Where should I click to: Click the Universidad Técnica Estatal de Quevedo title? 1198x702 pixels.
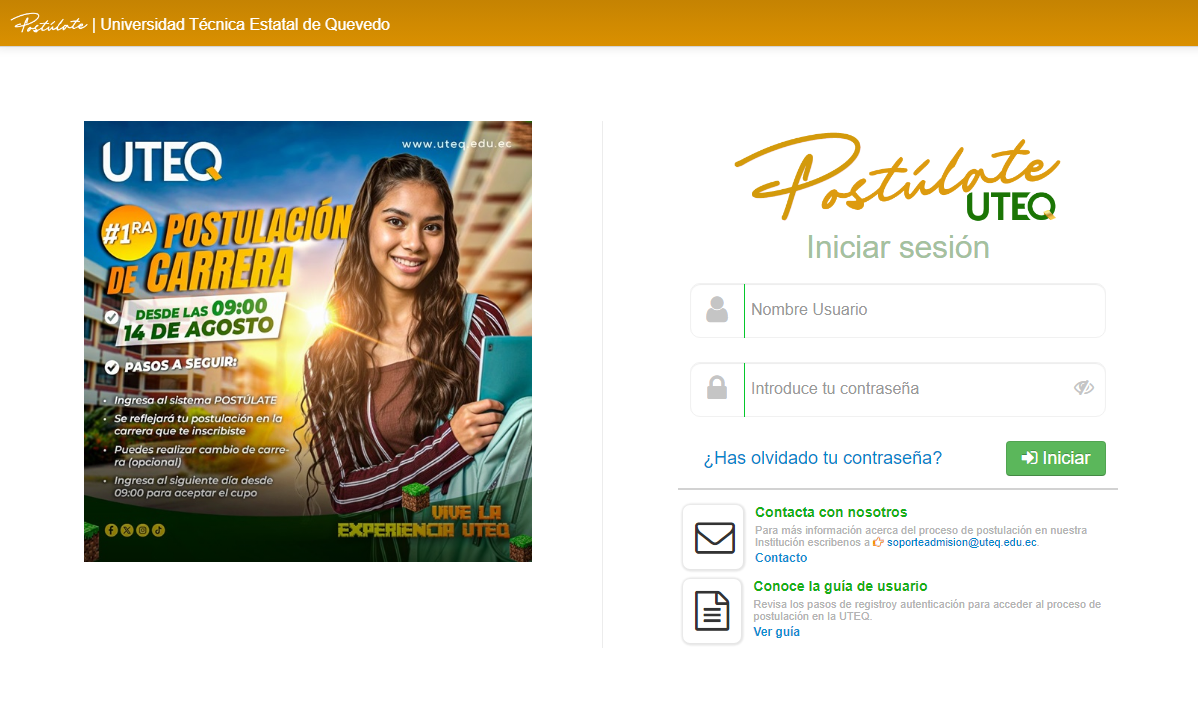point(244,24)
